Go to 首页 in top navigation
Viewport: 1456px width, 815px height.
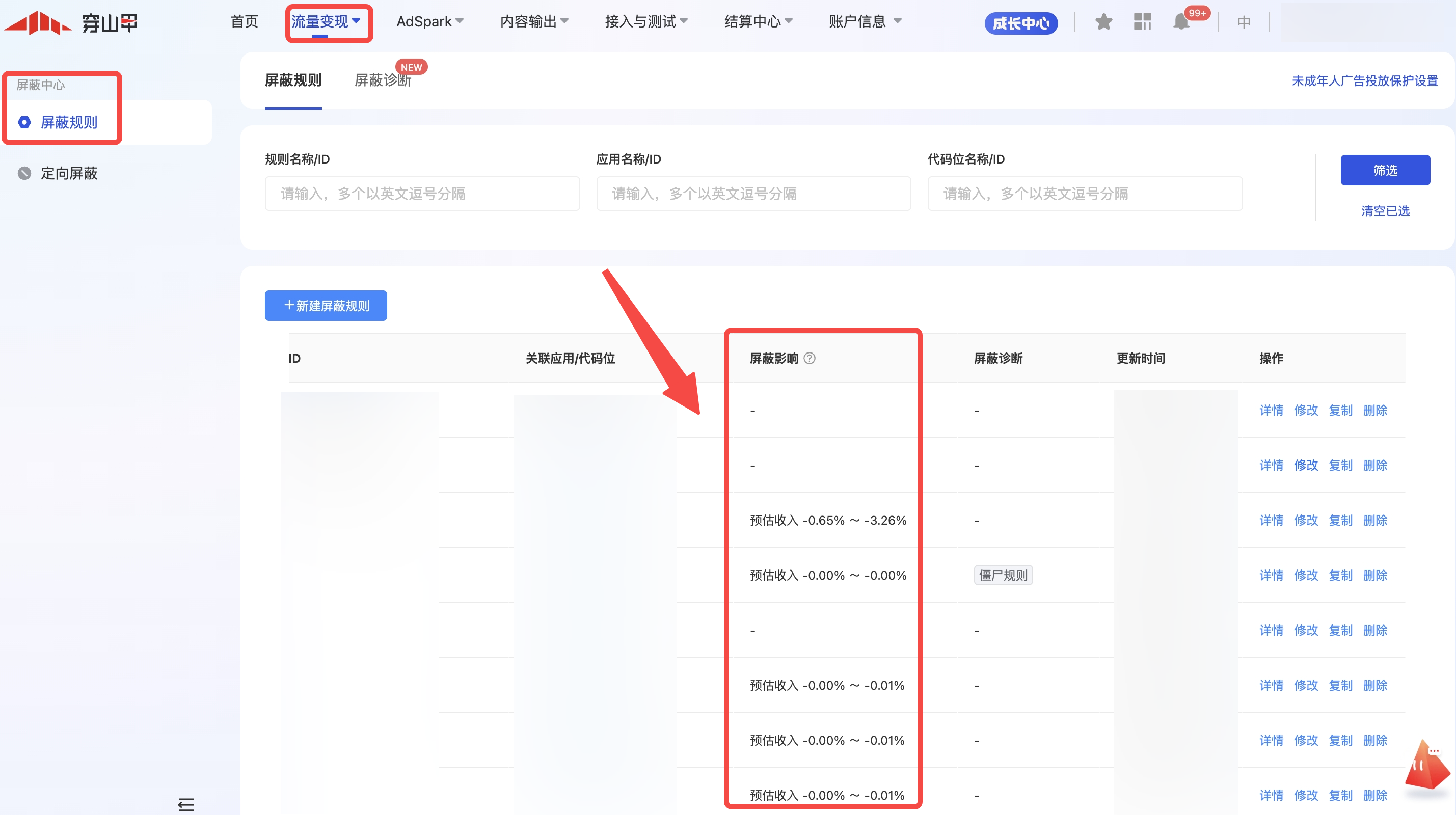(244, 21)
